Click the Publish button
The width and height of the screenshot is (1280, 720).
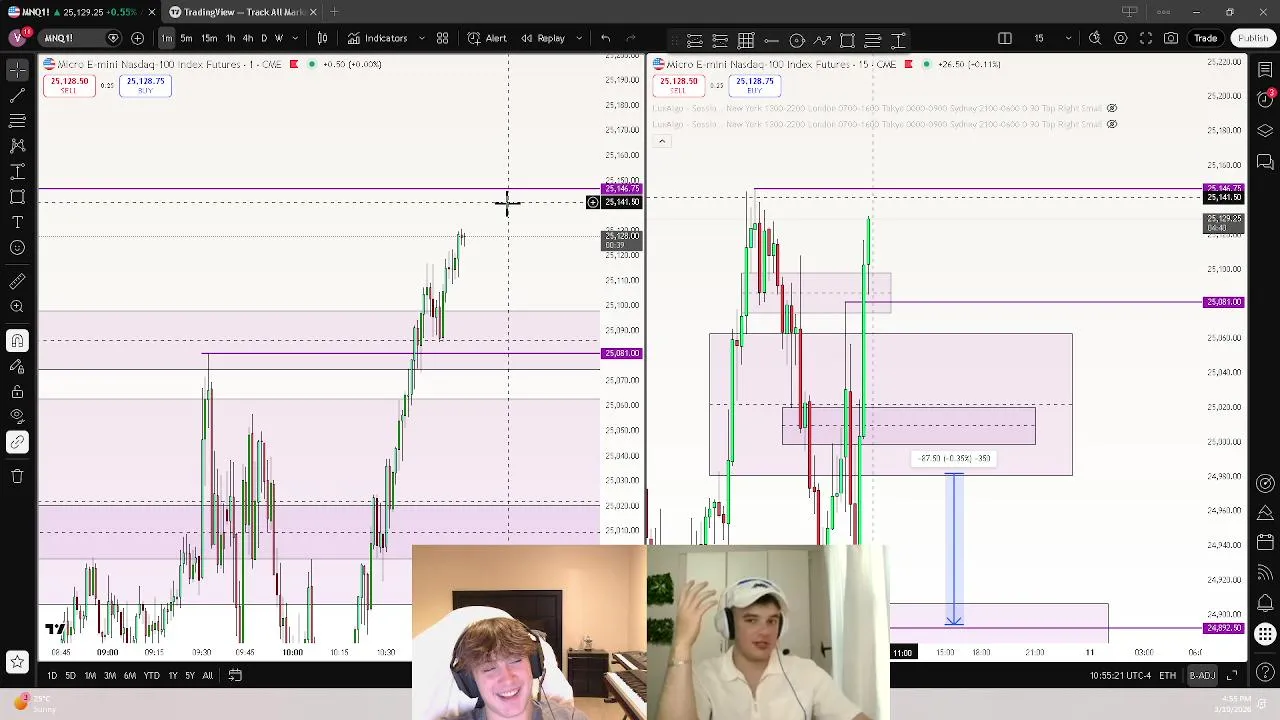pos(1253,38)
